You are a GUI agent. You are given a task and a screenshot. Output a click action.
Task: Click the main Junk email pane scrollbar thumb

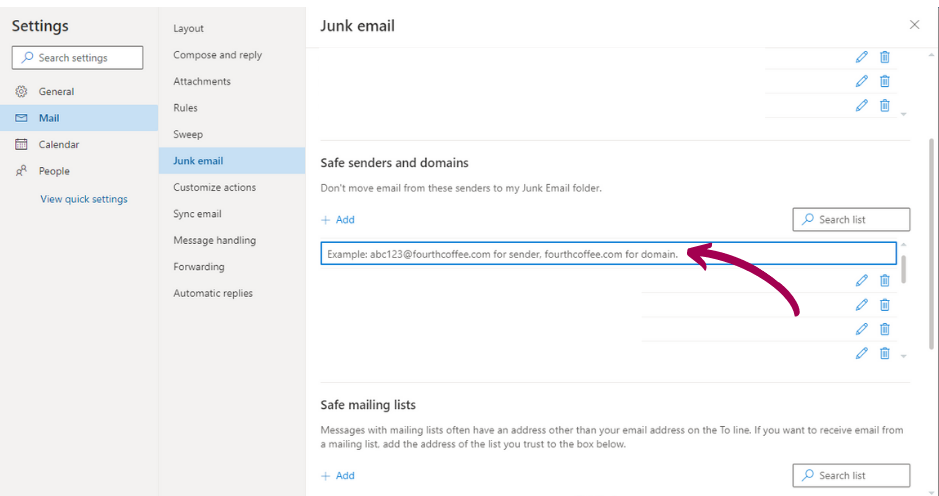click(x=931, y=244)
